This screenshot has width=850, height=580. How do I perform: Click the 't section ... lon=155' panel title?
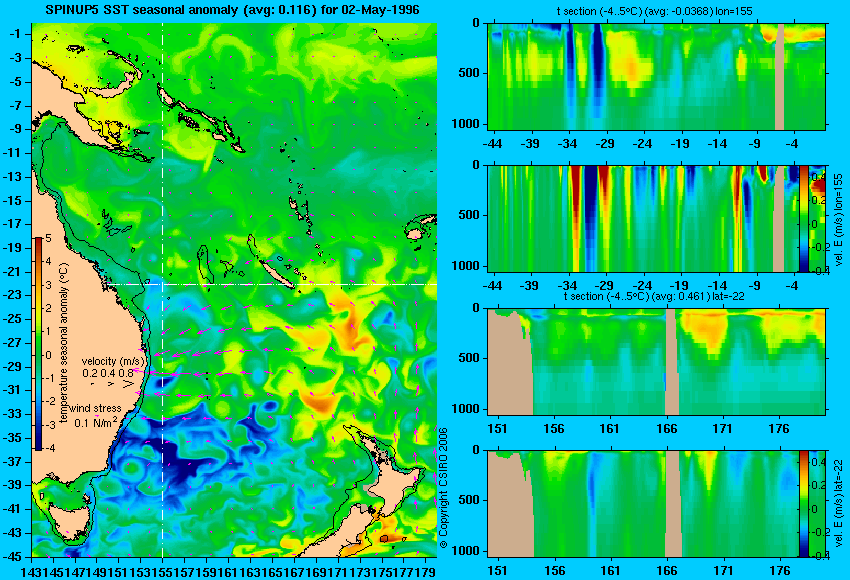click(654, 11)
